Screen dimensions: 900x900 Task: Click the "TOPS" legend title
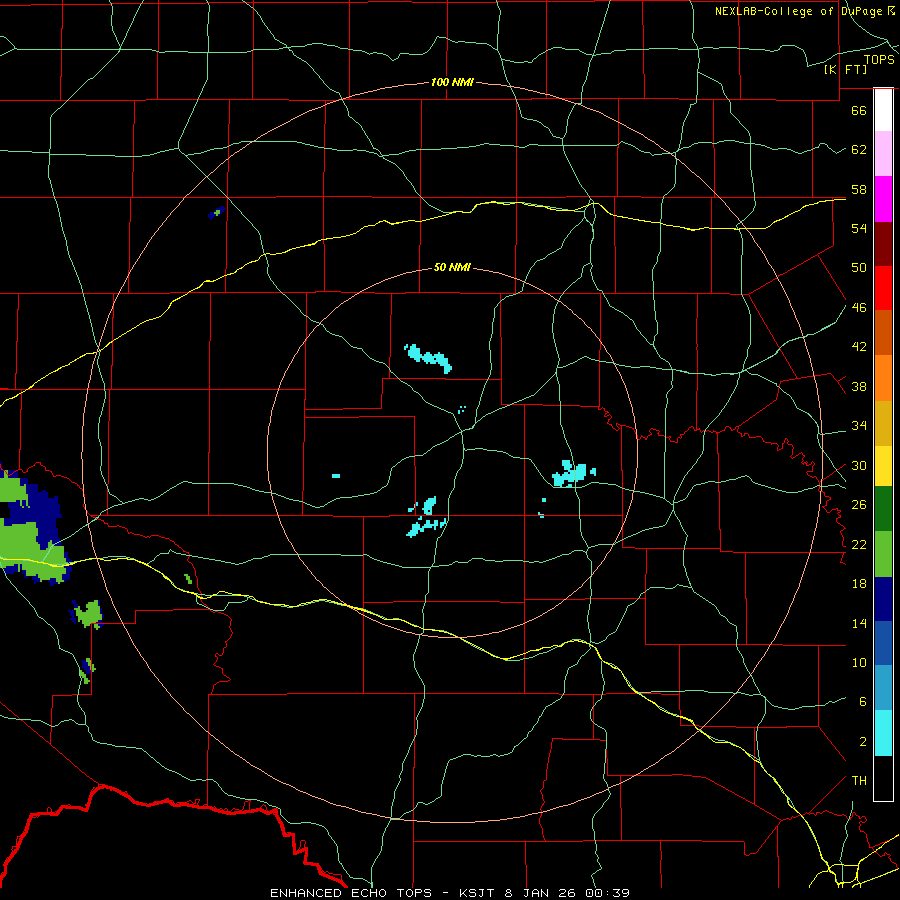(x=879, y=60)
